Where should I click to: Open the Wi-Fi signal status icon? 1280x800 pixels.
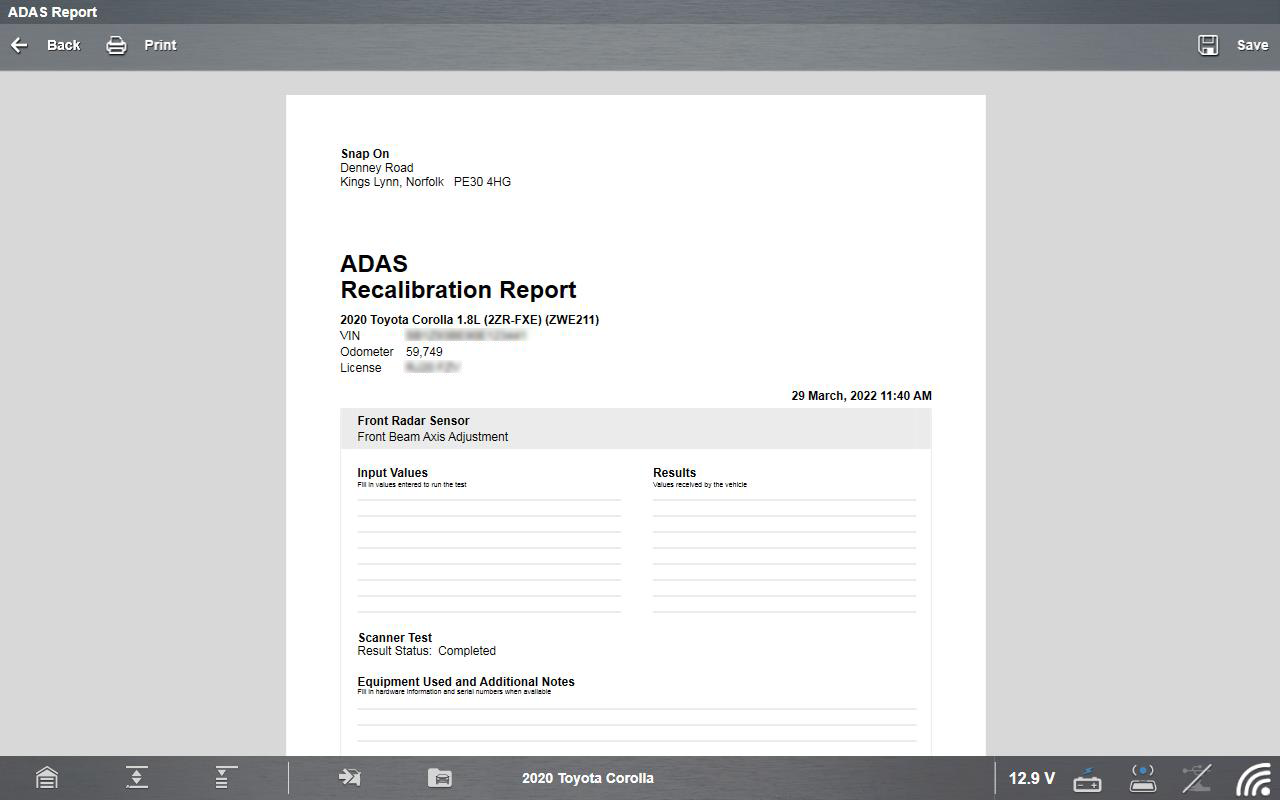coord(1253,778)
